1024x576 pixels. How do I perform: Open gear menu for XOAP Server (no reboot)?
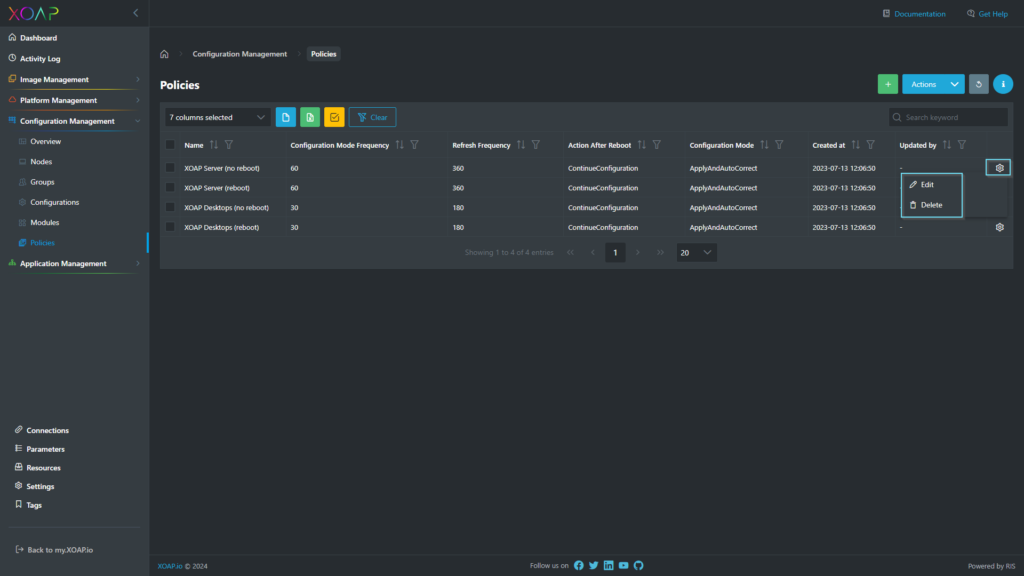pyautogui.click(x=999, y=168)
